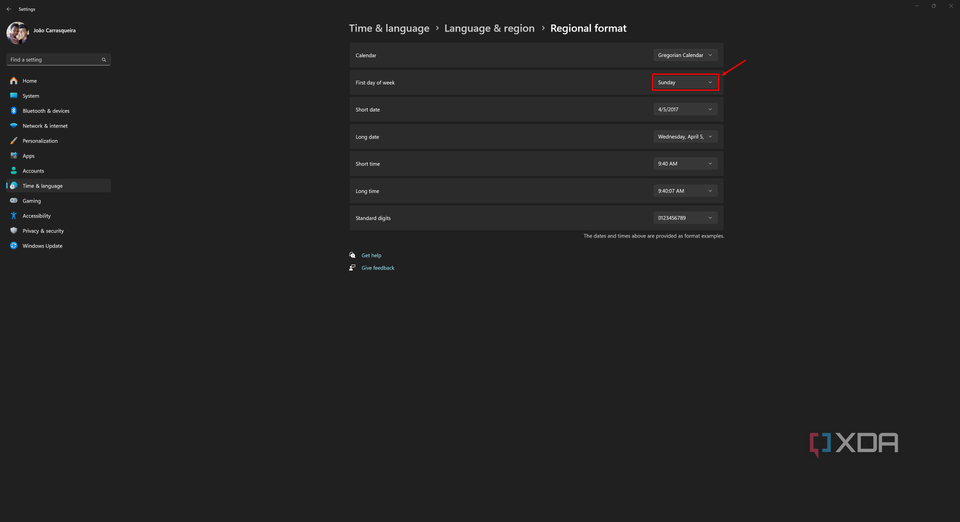Click the Give feedback link

[x=378, y=268]
